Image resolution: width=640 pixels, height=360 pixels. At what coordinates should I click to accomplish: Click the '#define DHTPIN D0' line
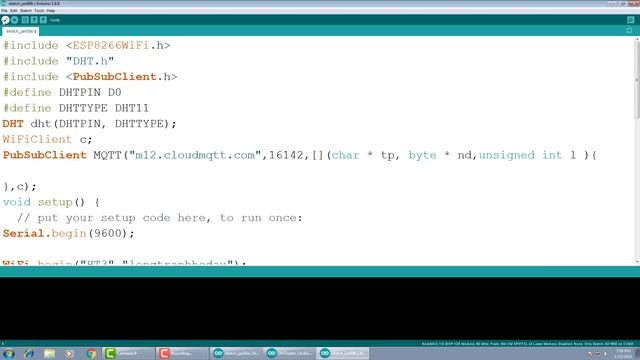coord(62,93)
